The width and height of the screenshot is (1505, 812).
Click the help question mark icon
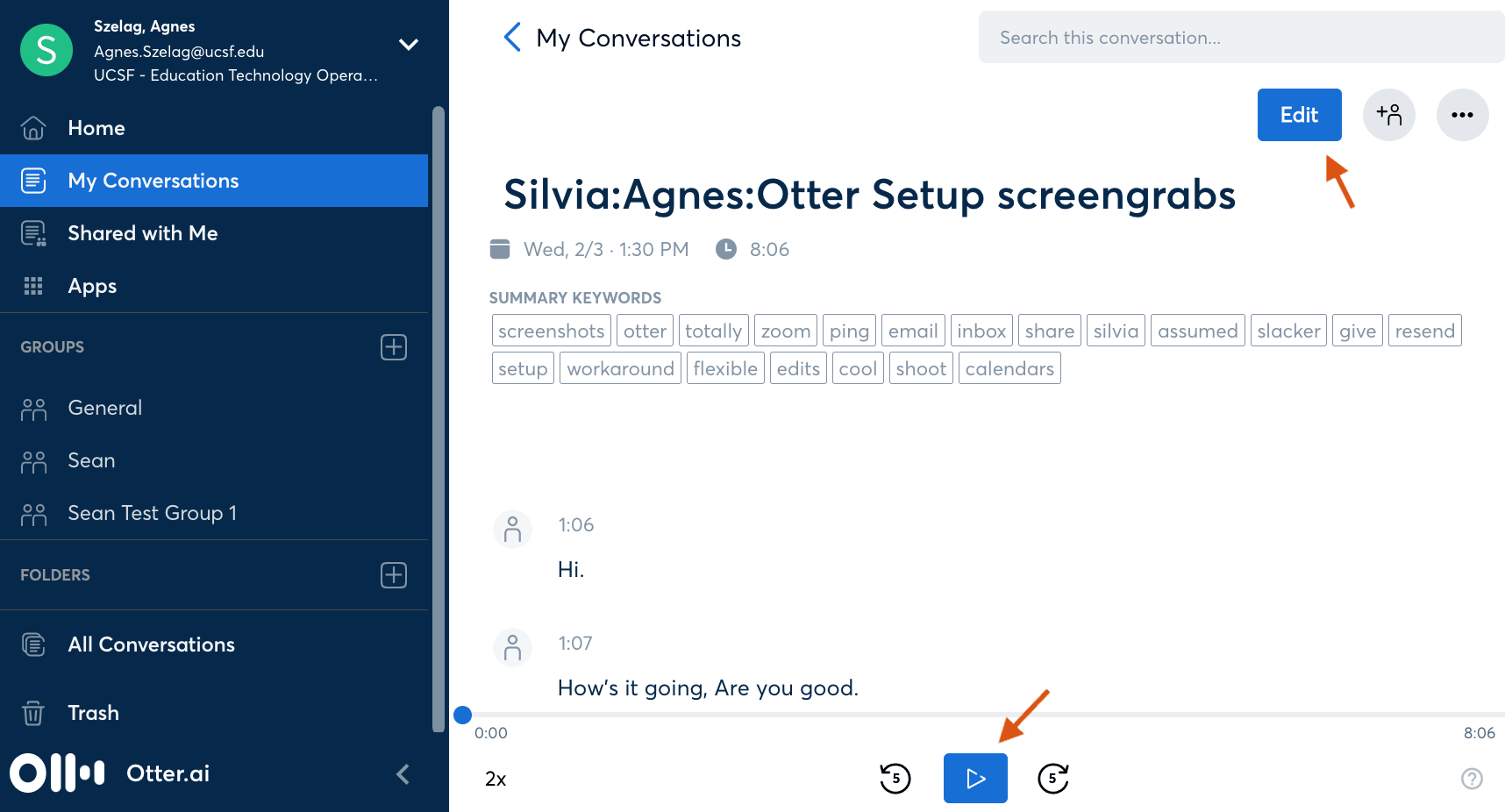tap(1472, 778)
